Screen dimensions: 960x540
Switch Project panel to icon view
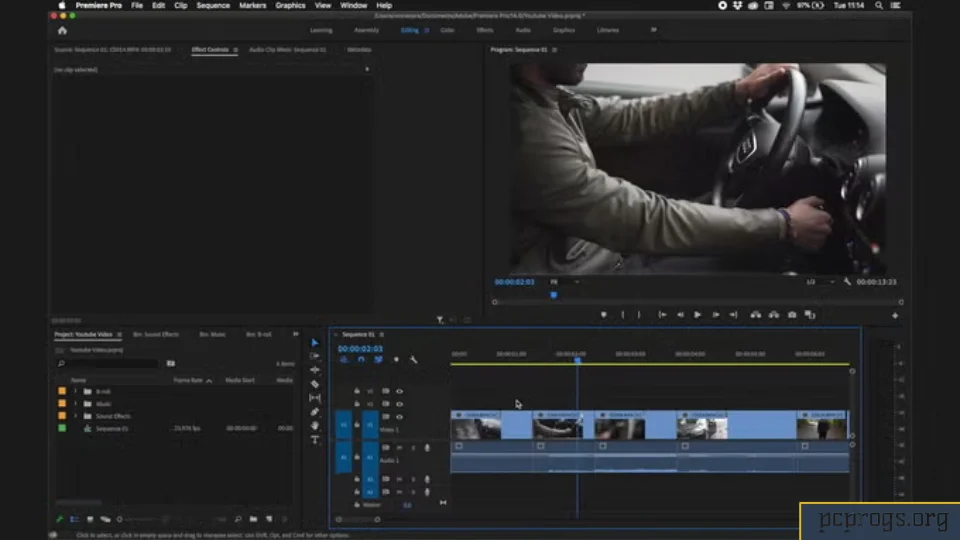click(x=90, y=519)
